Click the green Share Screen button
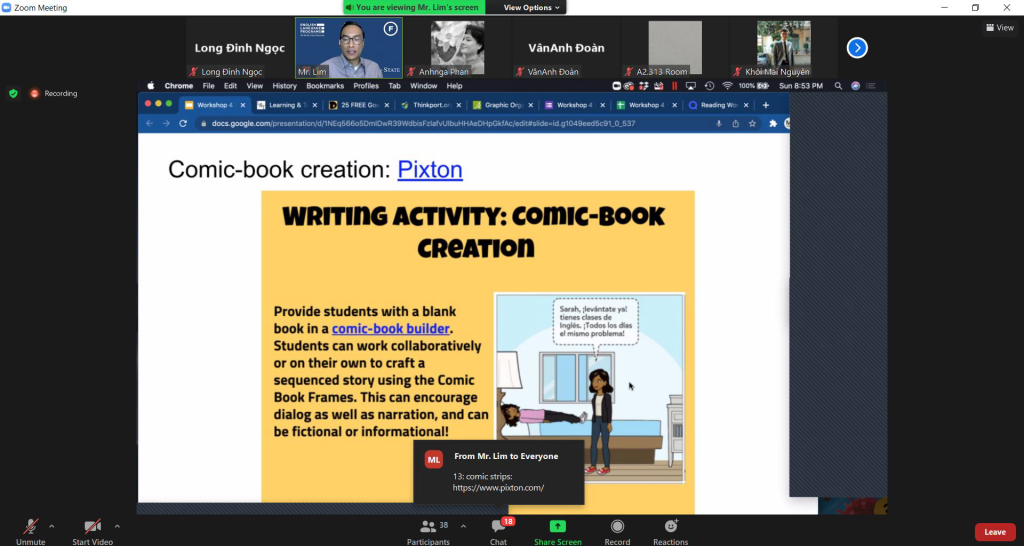 coord(558,531)
